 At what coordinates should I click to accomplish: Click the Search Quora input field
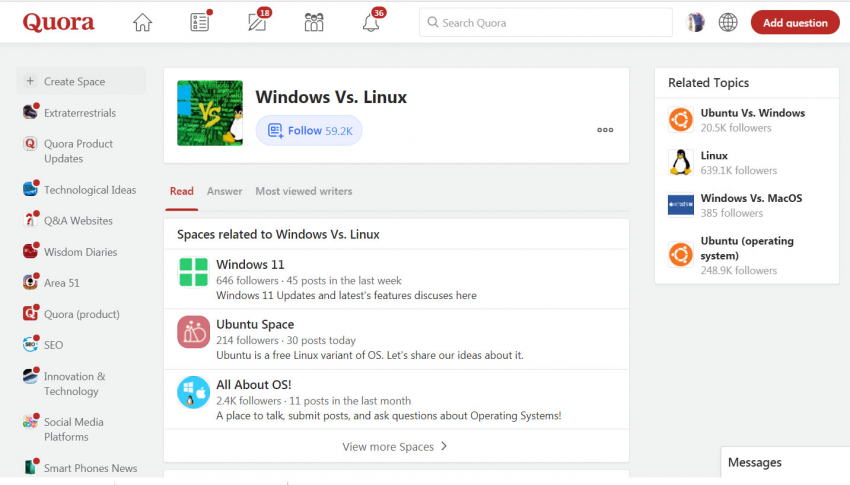(546, 22)
